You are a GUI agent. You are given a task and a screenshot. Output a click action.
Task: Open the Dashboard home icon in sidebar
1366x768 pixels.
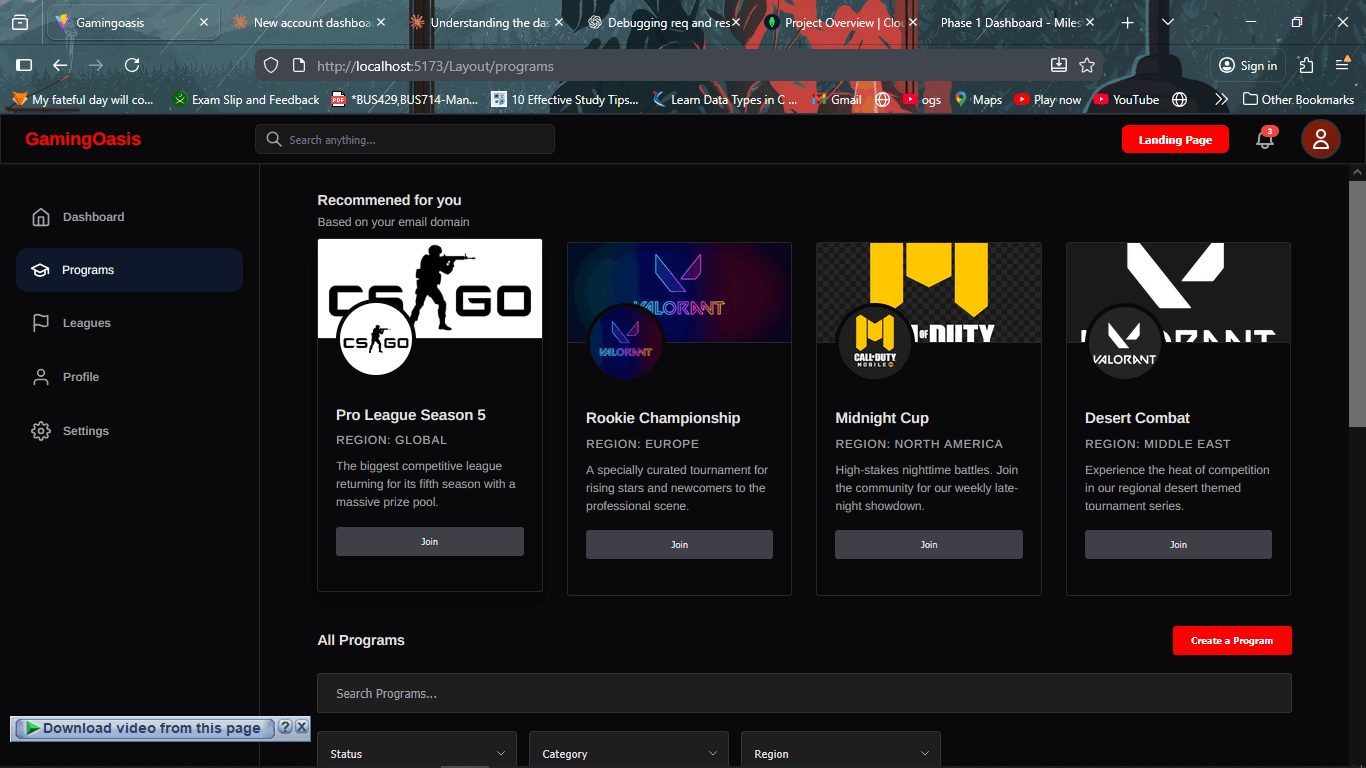pyautogui.click(x=41, y=217)
